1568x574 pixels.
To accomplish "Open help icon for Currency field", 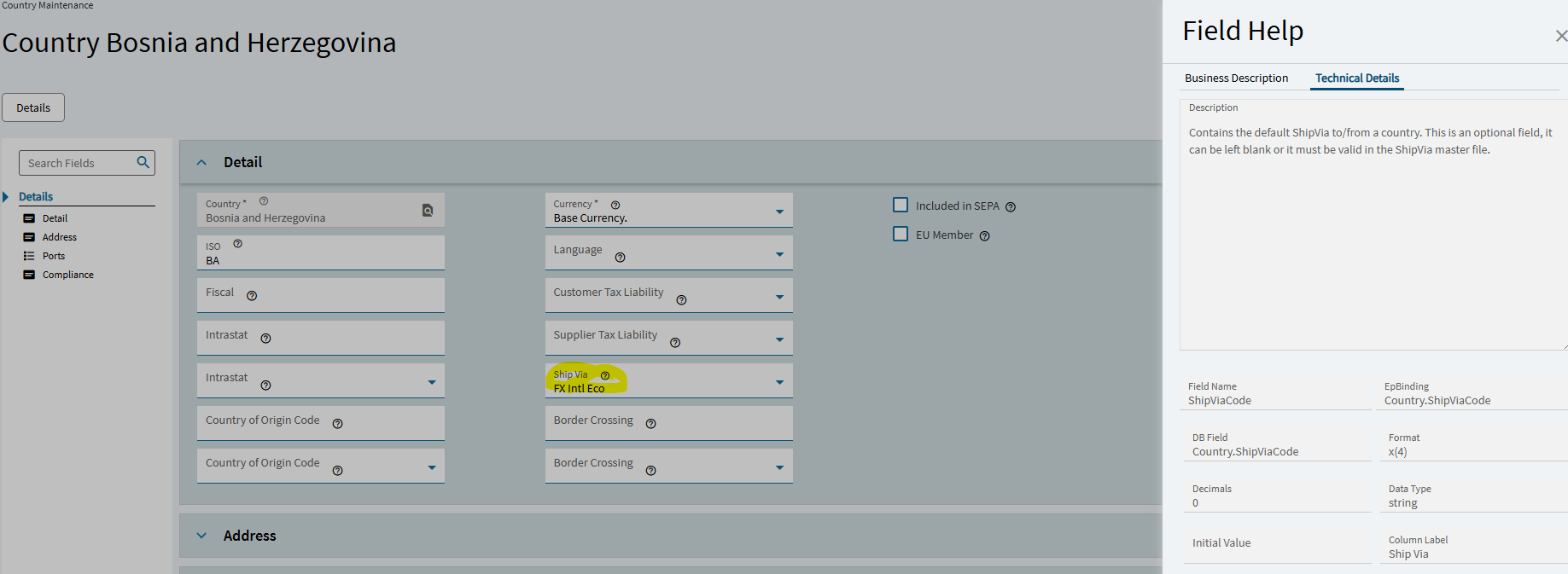I will coord(615,206).
